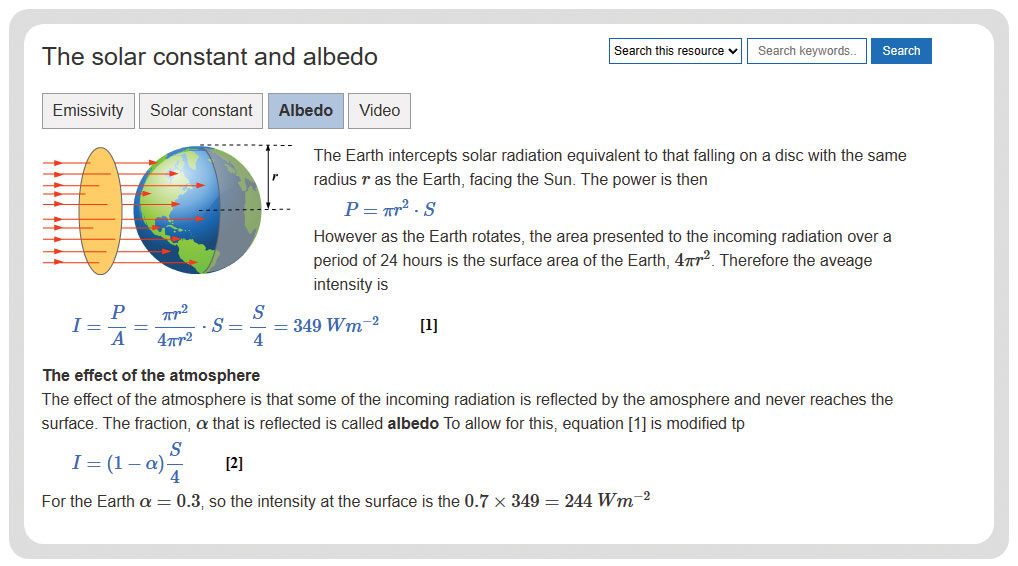Click the blue Search button
This screenshot has height=566, width=1018.
(901, 51)
